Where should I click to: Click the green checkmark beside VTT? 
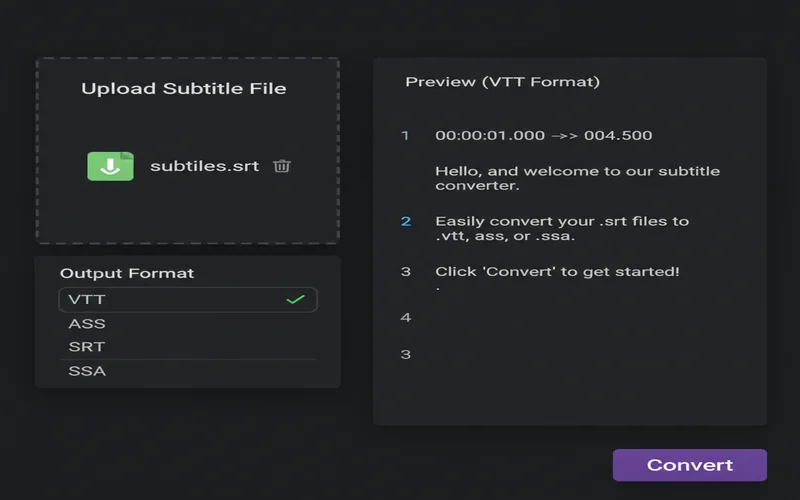coord(295,299)
